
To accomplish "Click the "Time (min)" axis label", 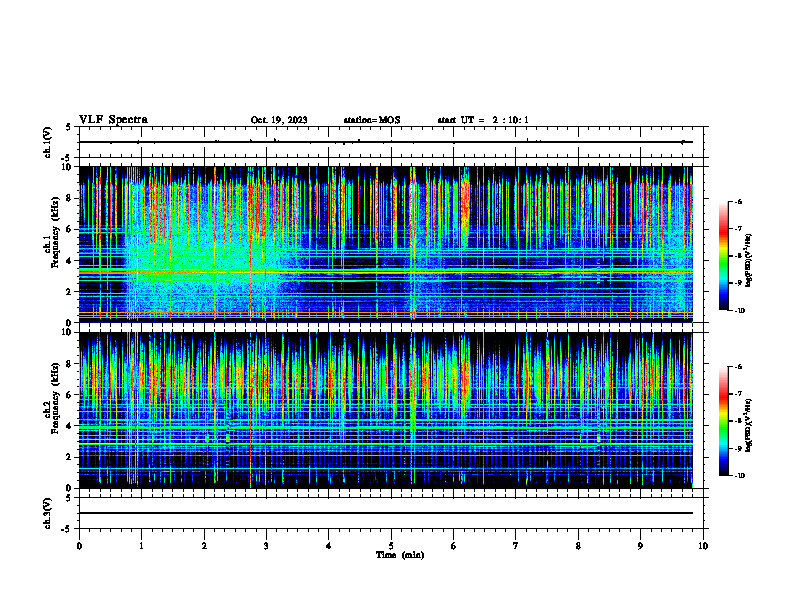I will tap(400, 555).
